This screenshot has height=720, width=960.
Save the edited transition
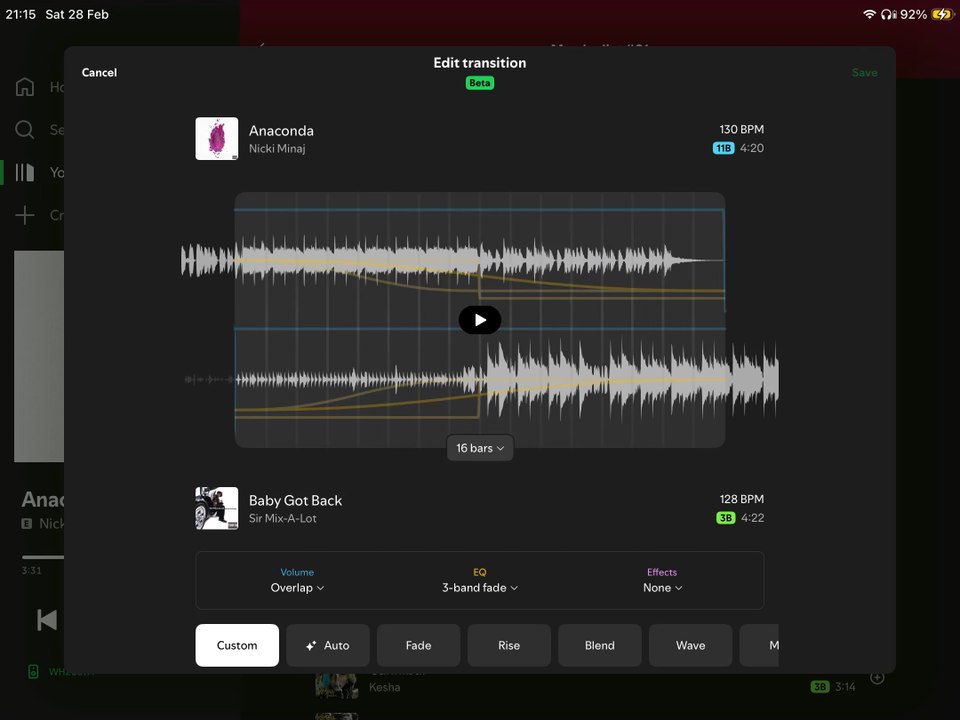click(864, 72)
